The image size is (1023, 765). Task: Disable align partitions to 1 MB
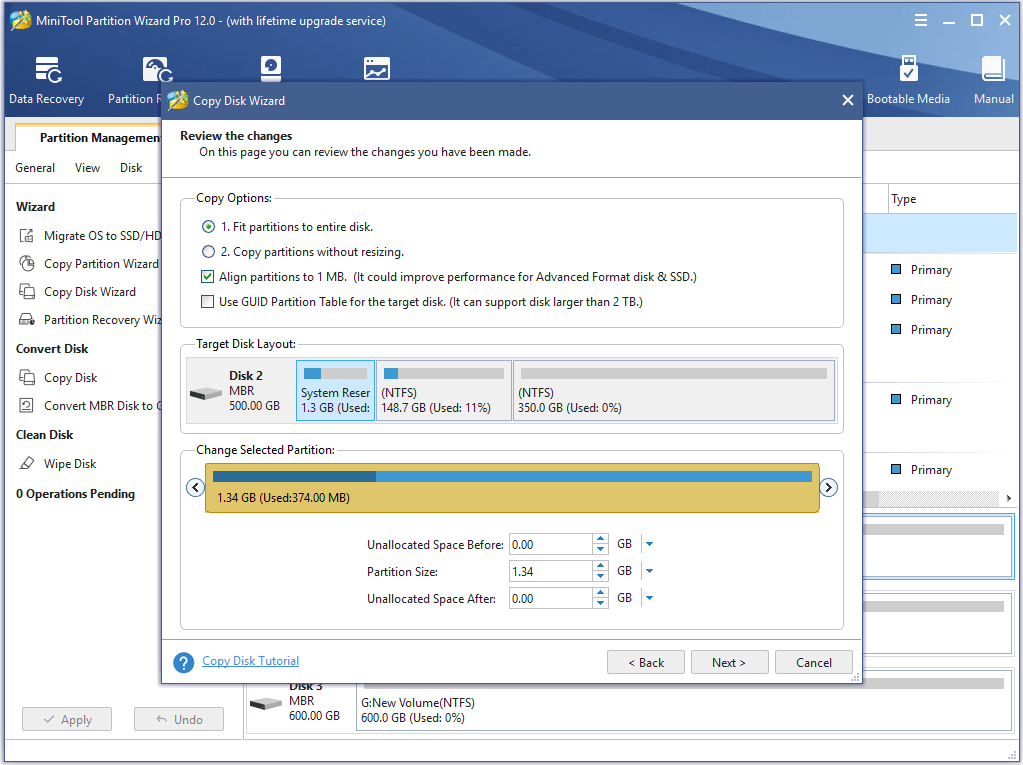click(207, 274)
